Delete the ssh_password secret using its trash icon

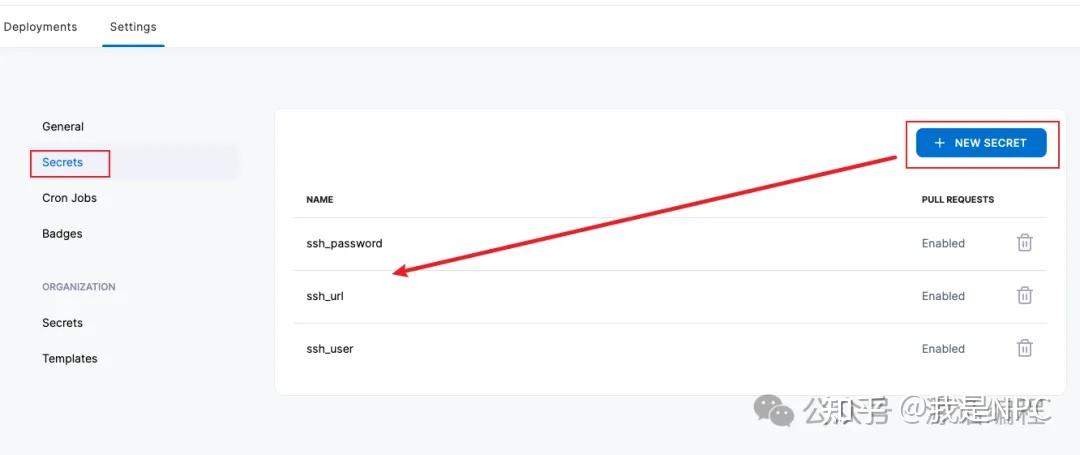pyautogui.click(x=1024, y=243)
